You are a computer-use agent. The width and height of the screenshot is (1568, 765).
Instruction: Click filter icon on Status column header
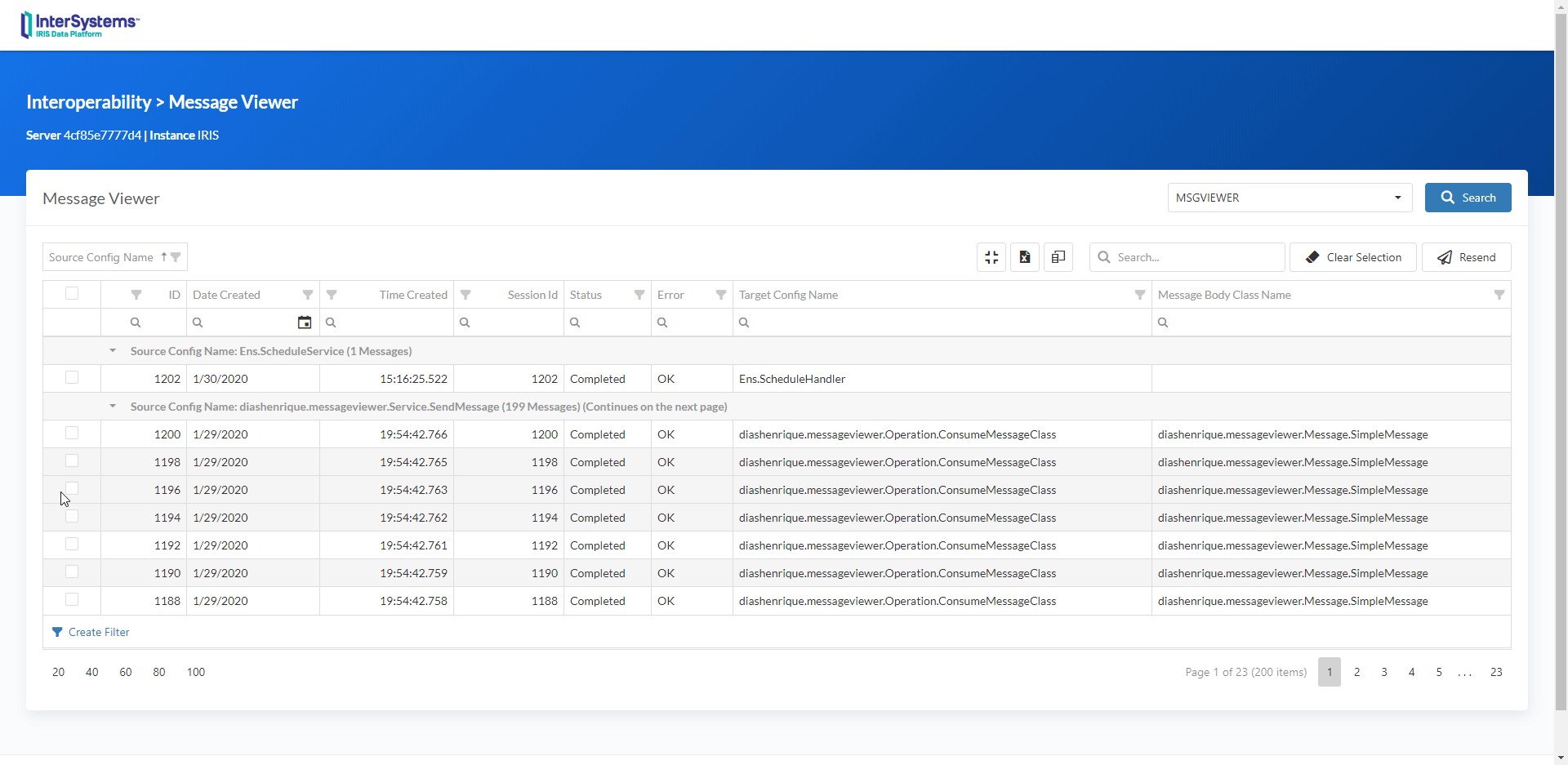(639, 295)
